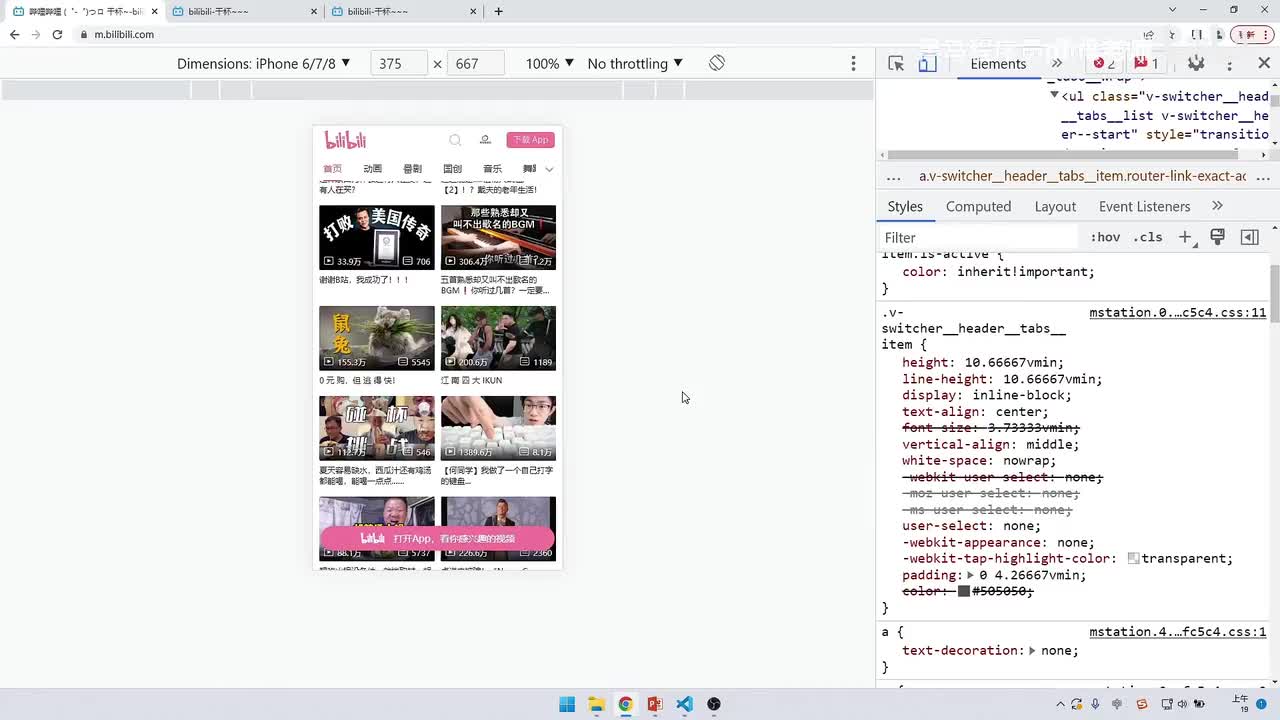Switch to the Elements panel tab
Viewport: 1280px width, 720px height.
click(998, 63)
